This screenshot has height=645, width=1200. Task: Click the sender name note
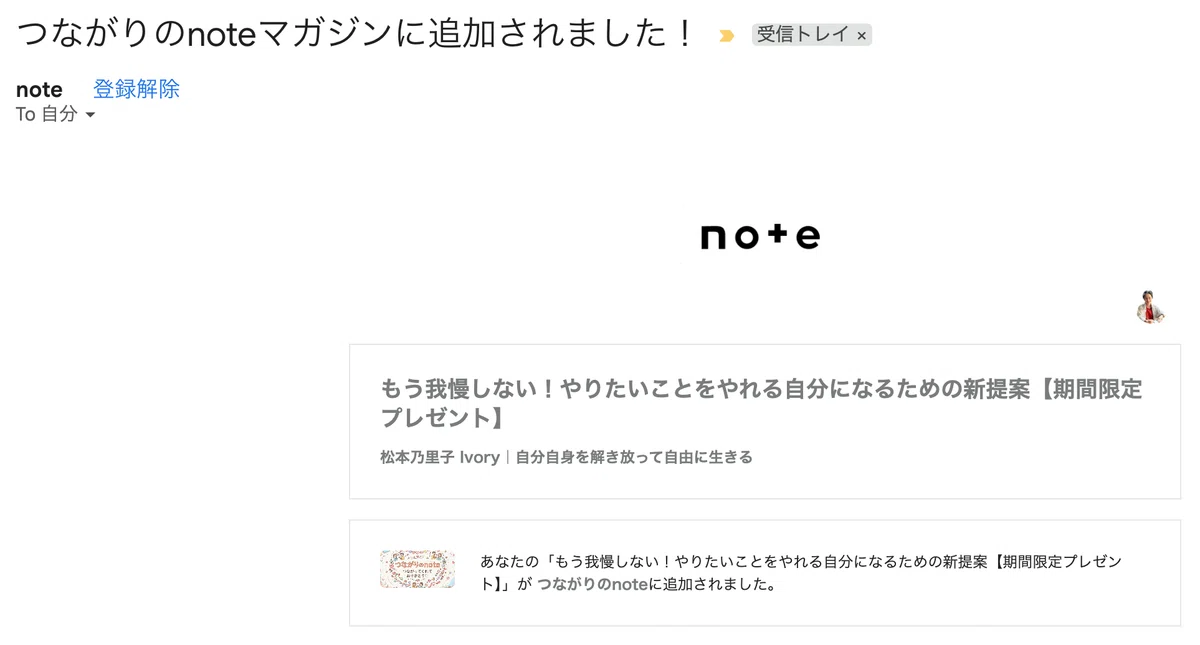coord(39,89)
